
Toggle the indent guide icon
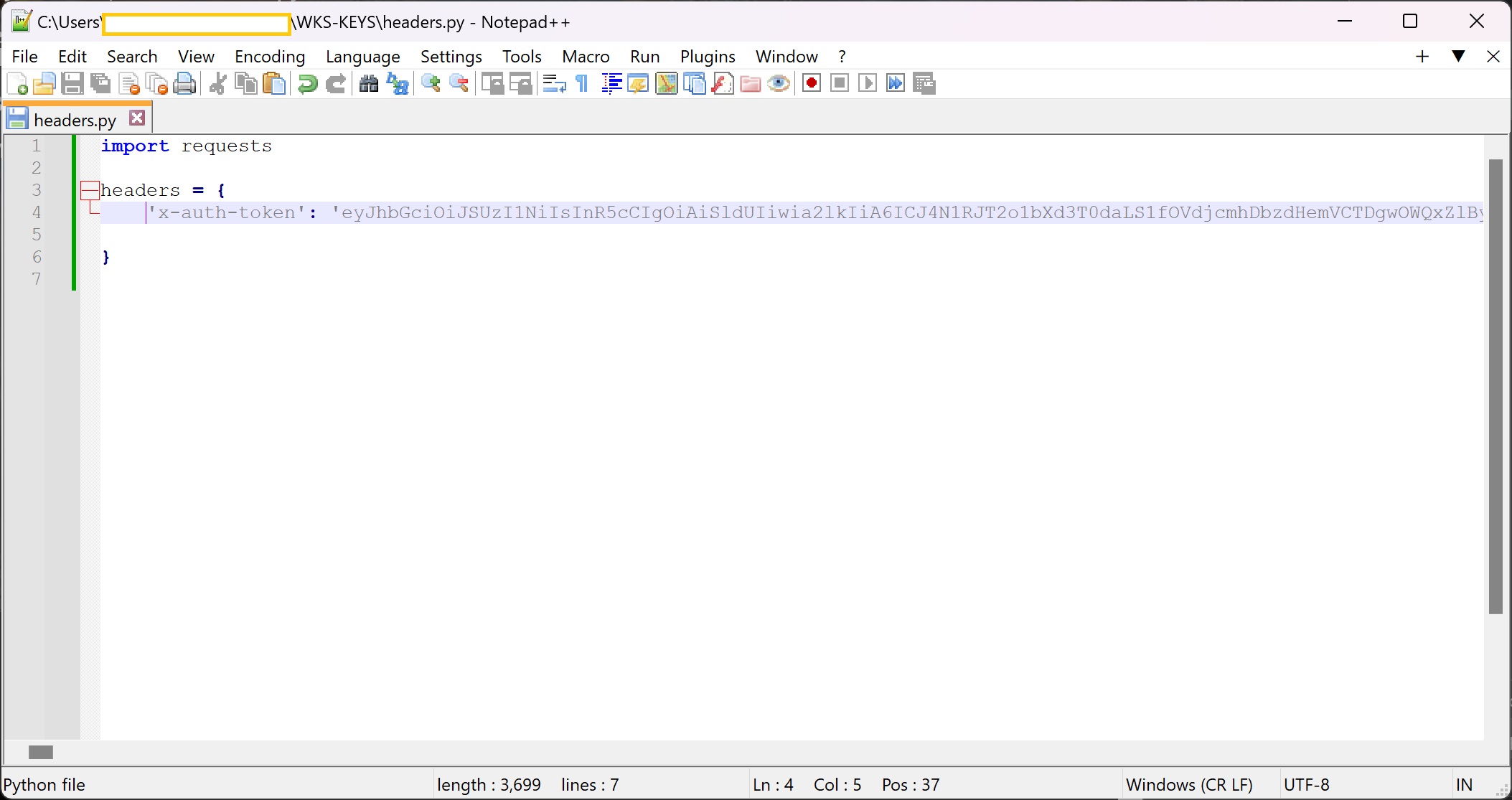tap(611, 84)
